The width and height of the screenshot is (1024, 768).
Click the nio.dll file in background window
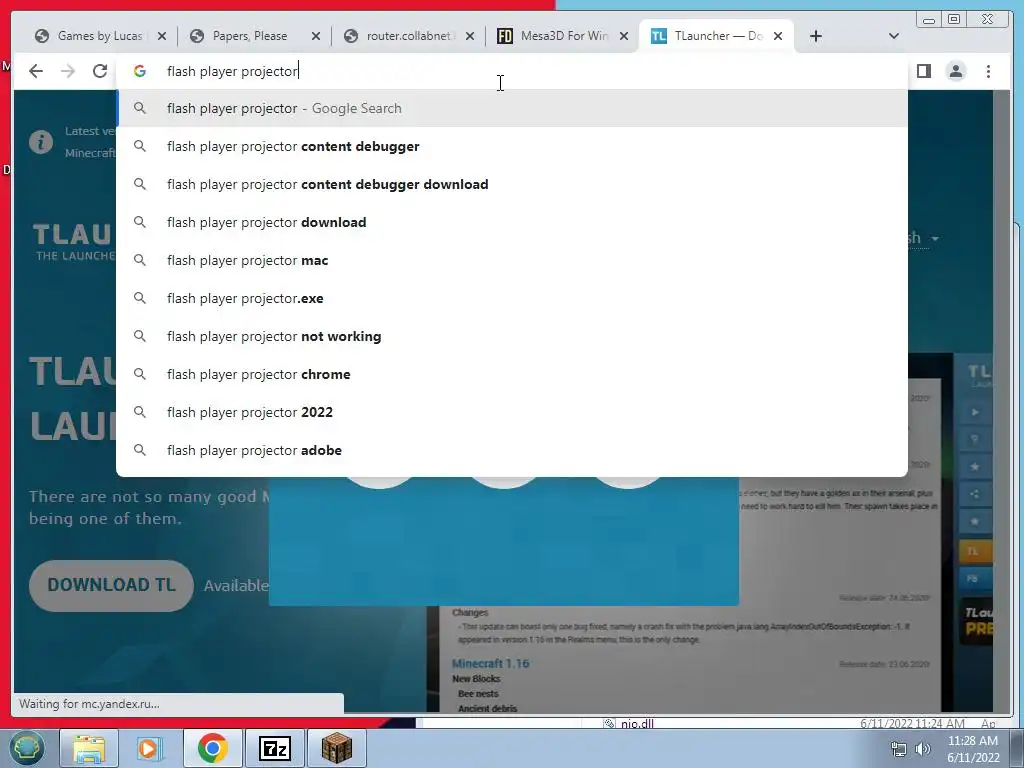tap(637, 724)
